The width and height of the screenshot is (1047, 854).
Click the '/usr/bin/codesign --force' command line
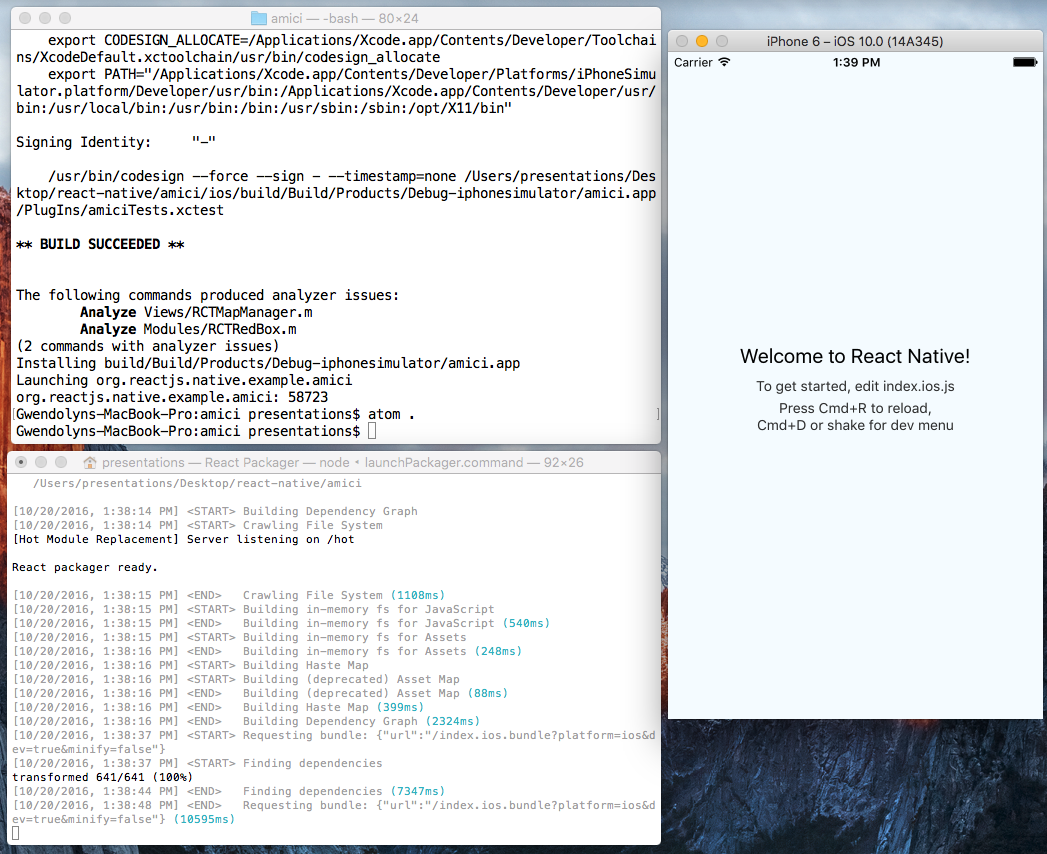point(336,193)
